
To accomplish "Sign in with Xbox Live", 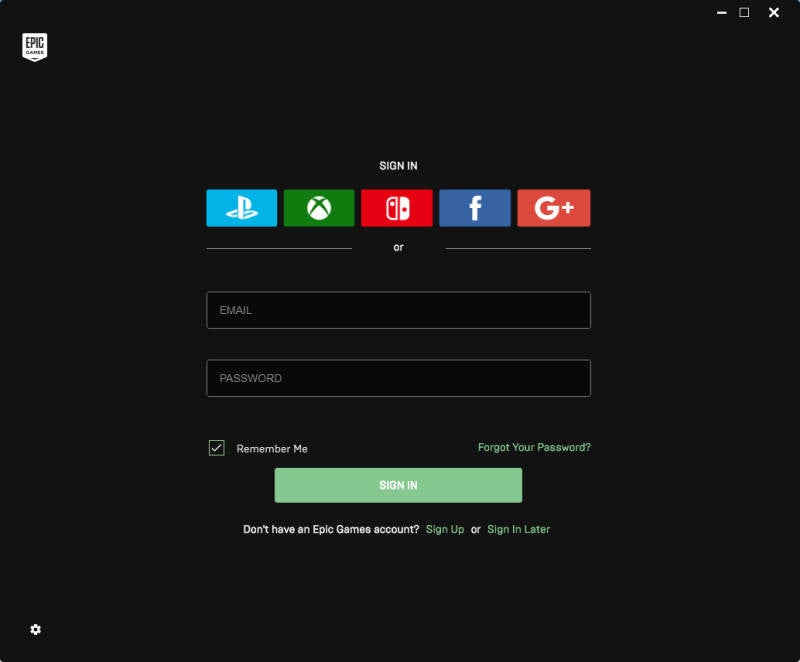I will 319,208.
